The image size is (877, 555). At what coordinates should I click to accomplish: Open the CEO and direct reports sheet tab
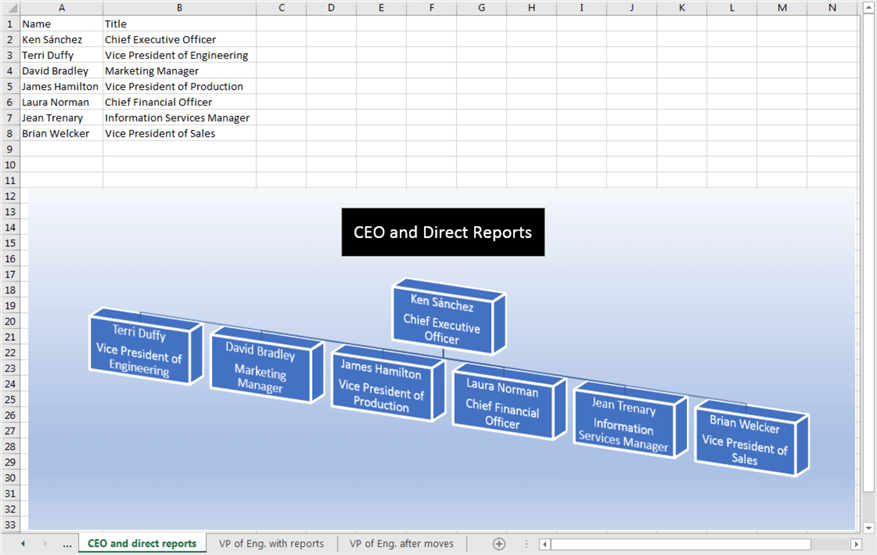(142, 543)
